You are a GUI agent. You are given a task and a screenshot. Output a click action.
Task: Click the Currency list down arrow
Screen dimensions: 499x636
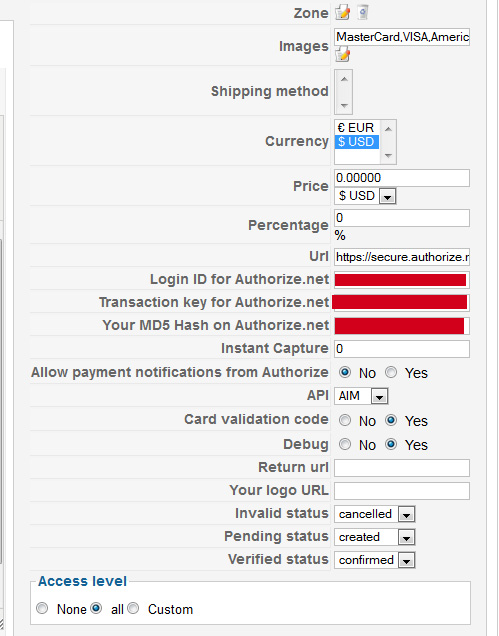coord(388,155)
